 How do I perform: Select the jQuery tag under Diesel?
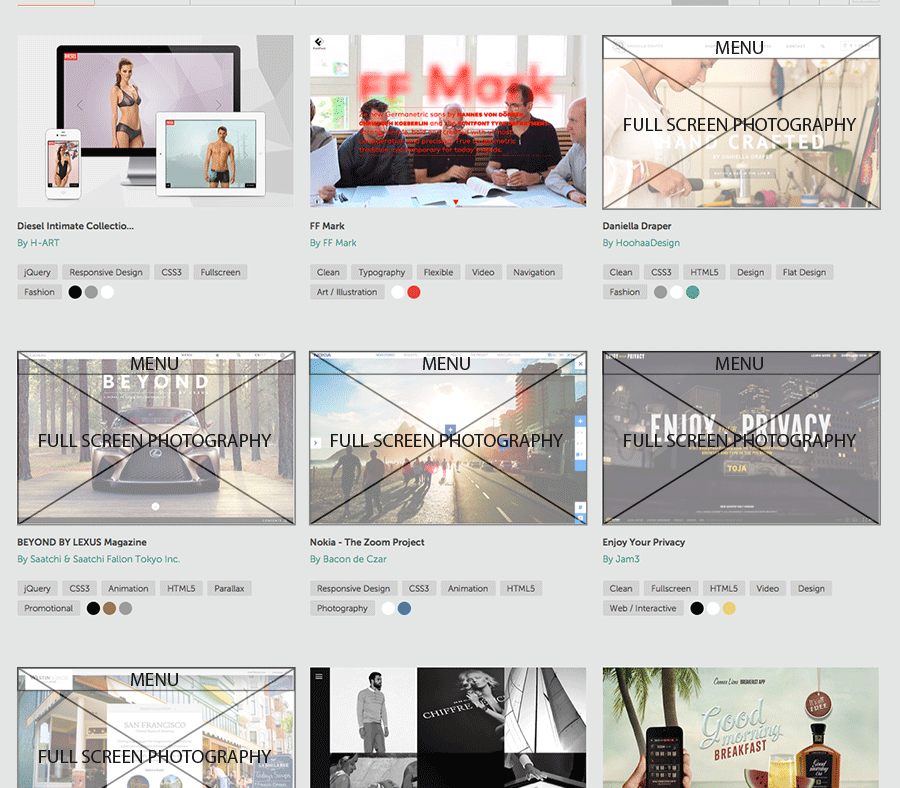37,272
